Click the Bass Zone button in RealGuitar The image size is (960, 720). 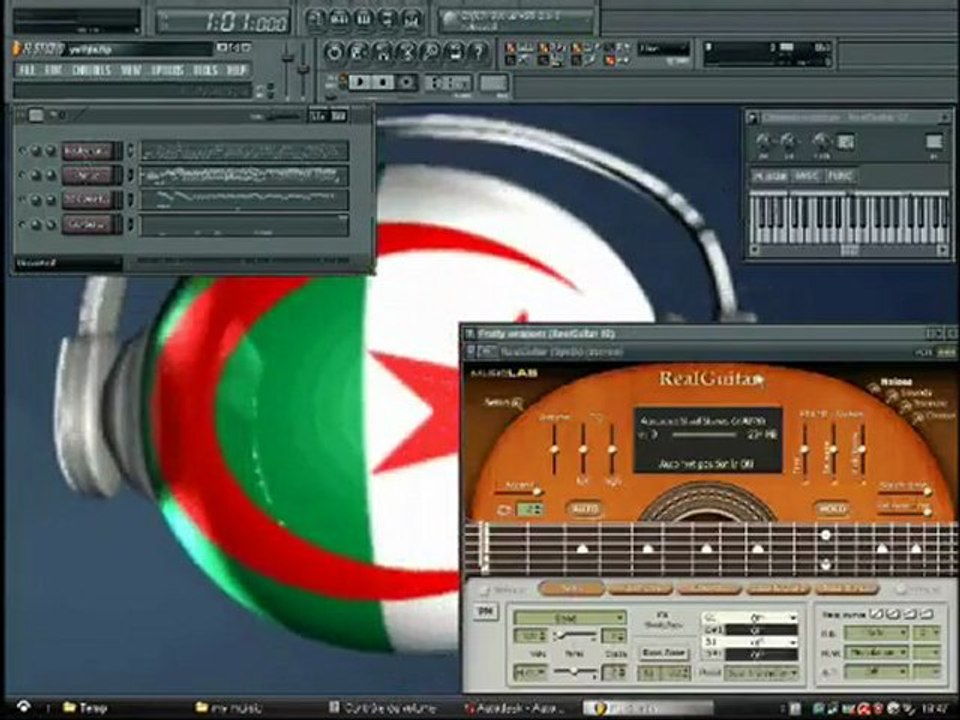(x=664, y=653)
